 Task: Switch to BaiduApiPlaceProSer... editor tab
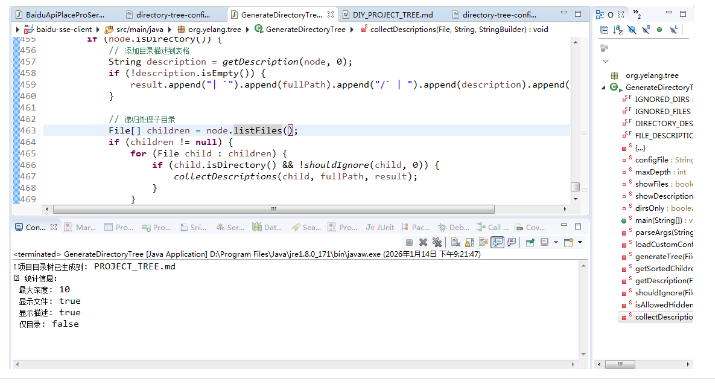coord(60,15)
